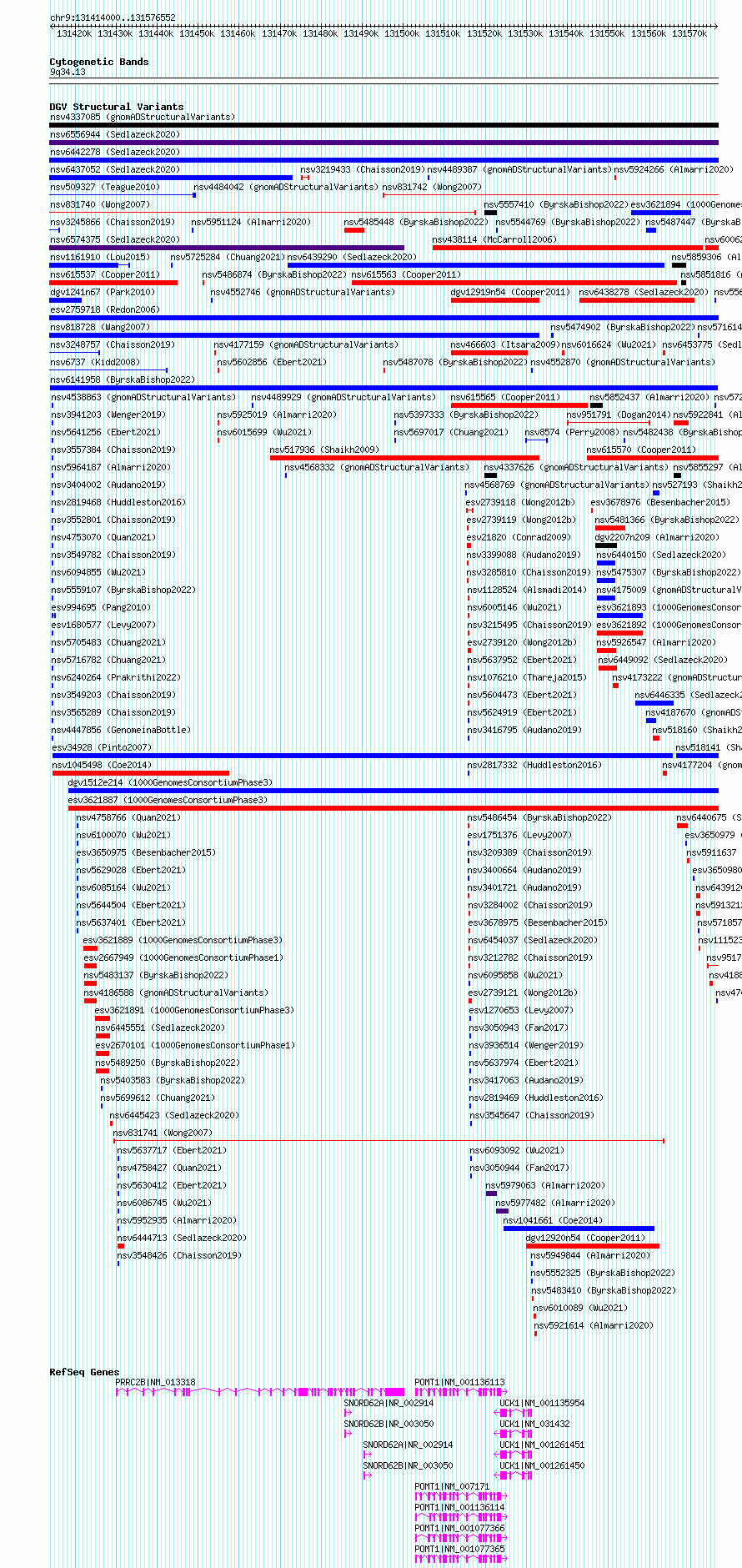Click the POMT1|NM_001077365 gene label
The height and width of the screenshot is (1568, 742).
460,1549
